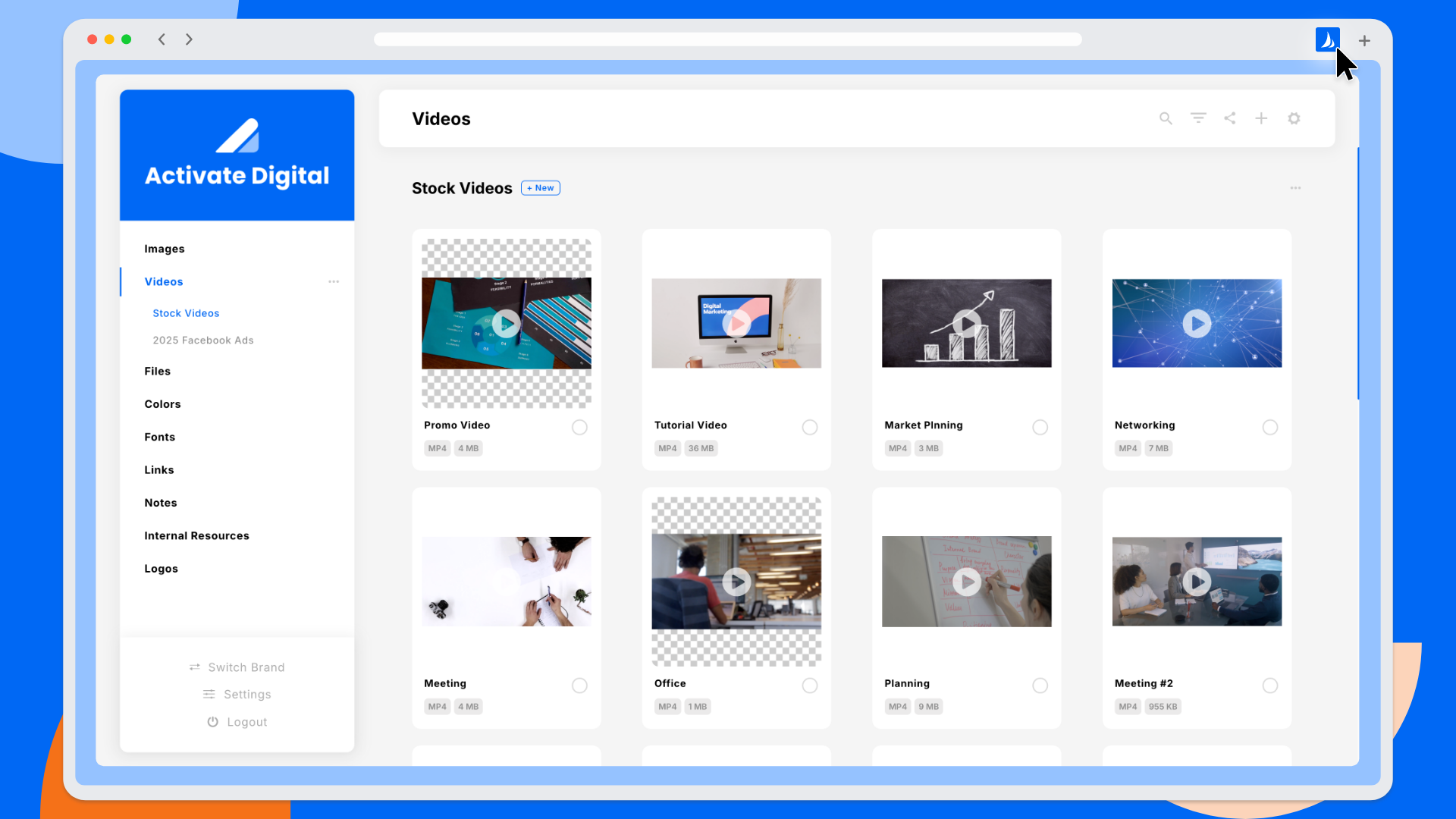Toggle selection checkbox on Promo Video
The image size is (1456, 819).
click(580, 426)
